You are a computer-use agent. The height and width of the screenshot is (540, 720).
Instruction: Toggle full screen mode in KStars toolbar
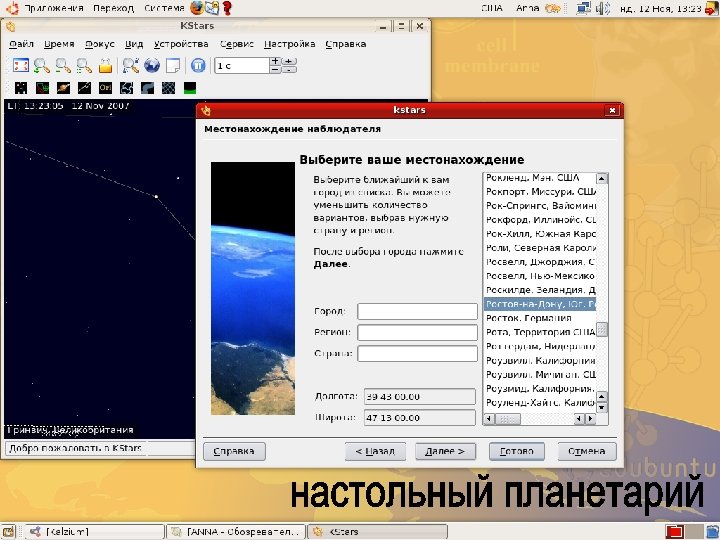[x=21, y=65]
